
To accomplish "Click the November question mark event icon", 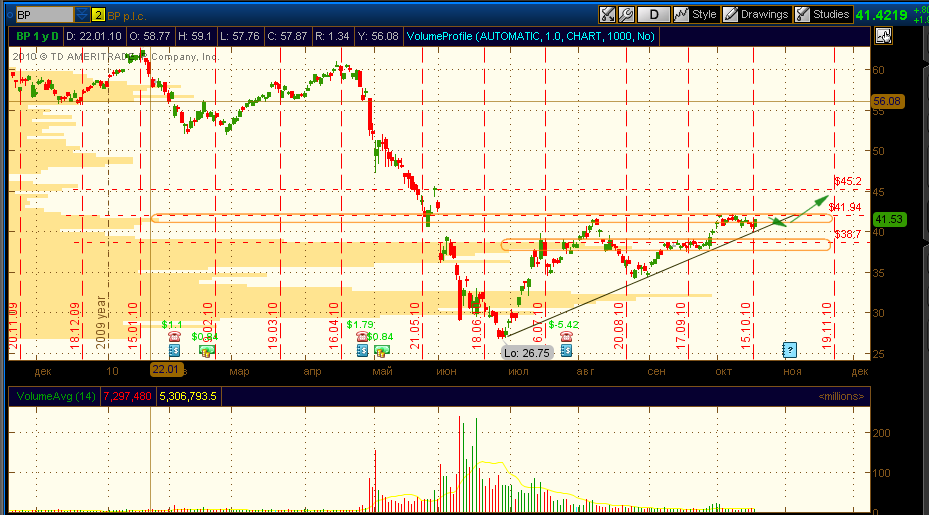I will coord(789,350).
